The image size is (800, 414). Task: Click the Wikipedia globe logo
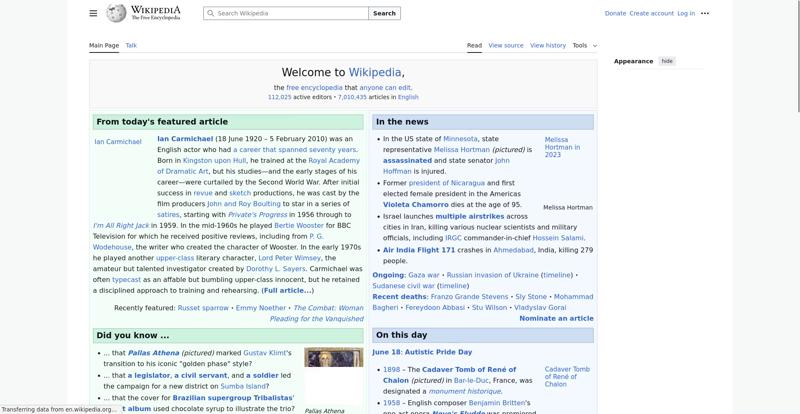click(x=116, y=13)
